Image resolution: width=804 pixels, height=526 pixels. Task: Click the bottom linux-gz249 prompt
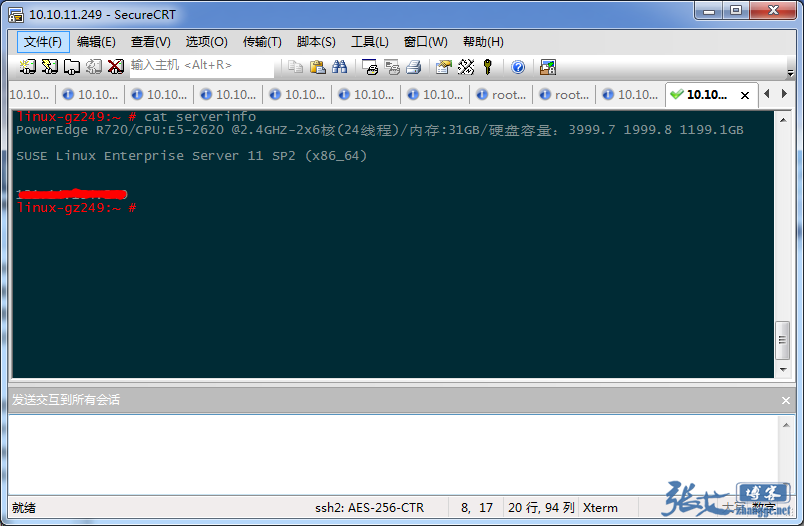coord(76,208)
